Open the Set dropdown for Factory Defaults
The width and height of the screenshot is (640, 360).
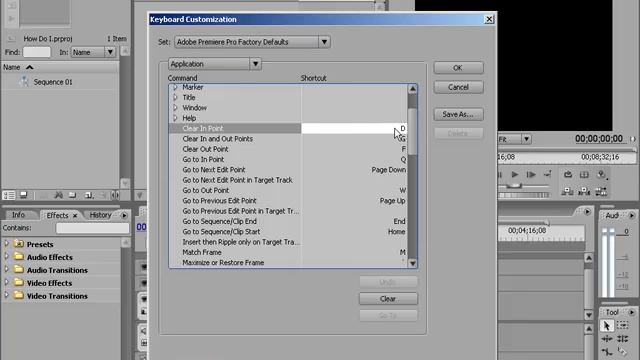(x=324, y=42)
